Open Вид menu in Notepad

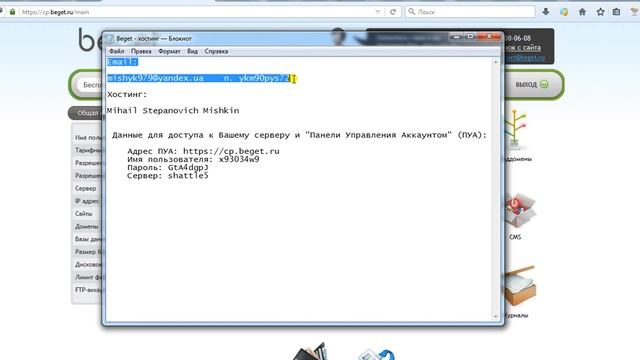[x=192, y=51]
